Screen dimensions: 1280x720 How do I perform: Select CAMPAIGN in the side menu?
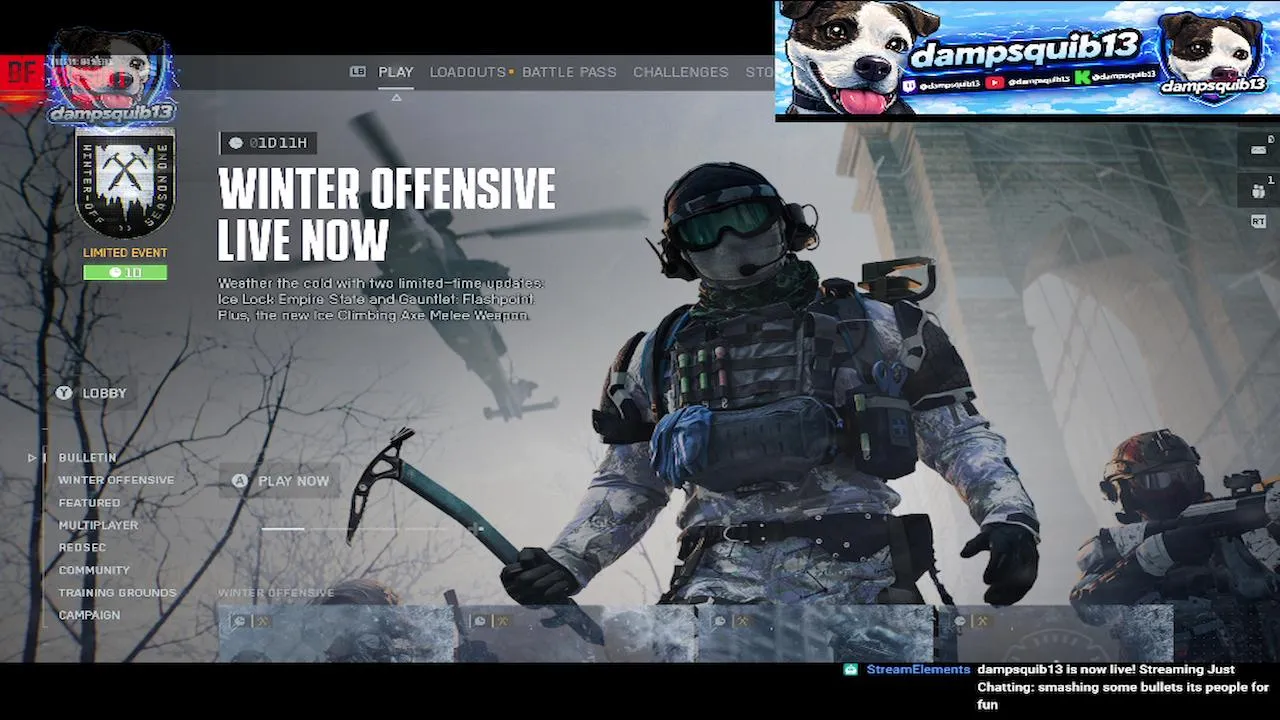89,615
